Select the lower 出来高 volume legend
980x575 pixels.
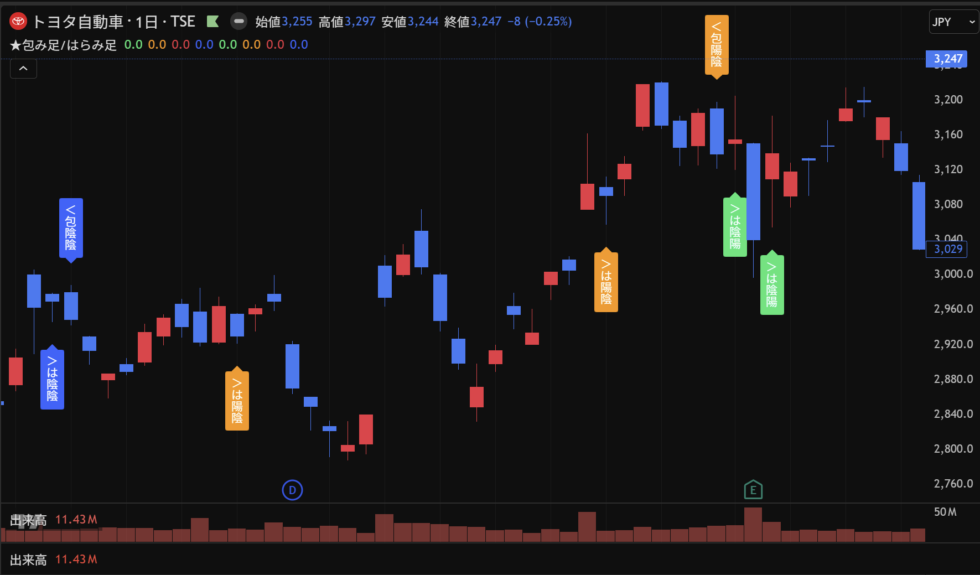[x=28, y=559]
